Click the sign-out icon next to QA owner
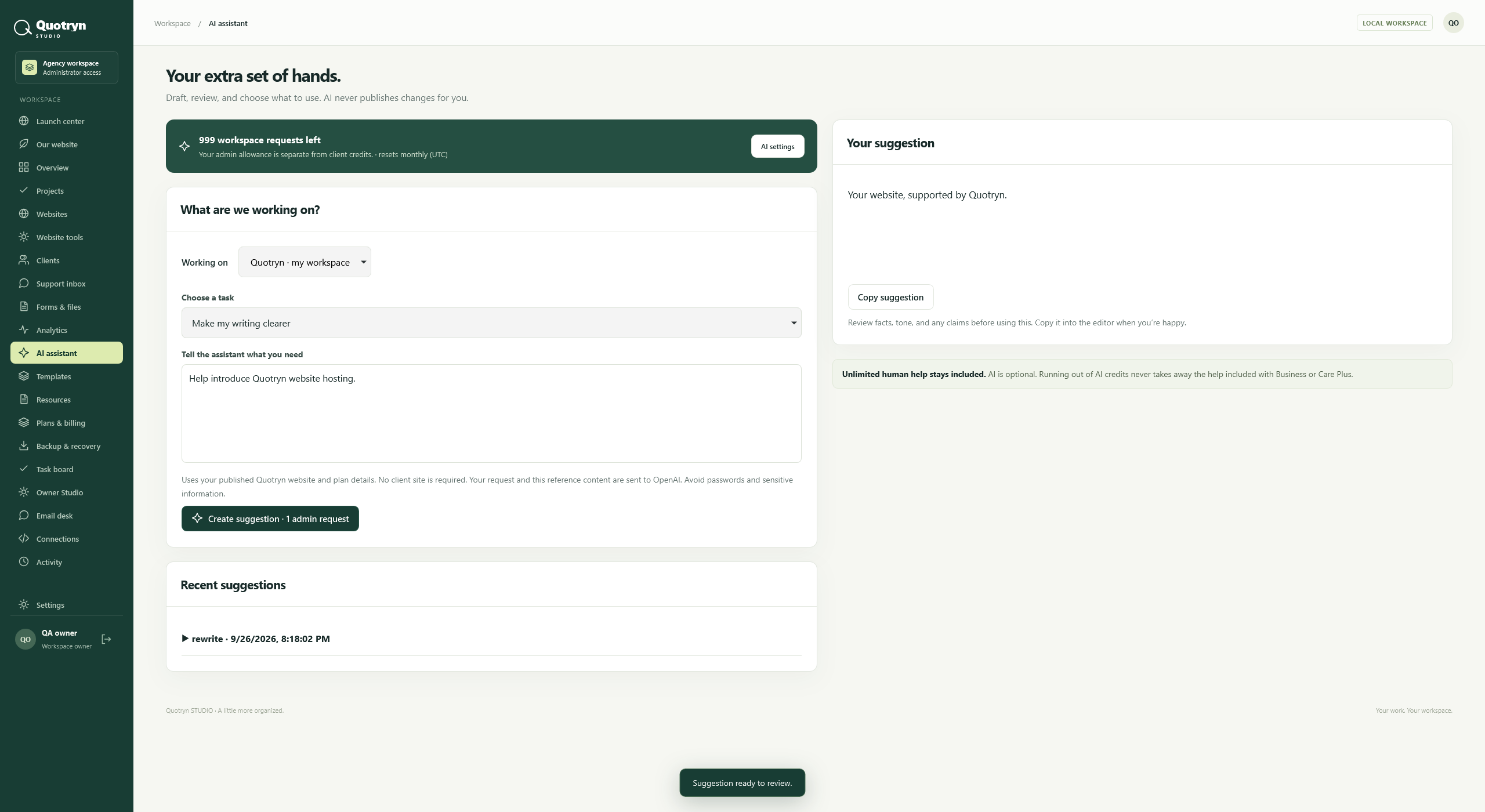The image size is (1485, 812). (x=106, y=639)
